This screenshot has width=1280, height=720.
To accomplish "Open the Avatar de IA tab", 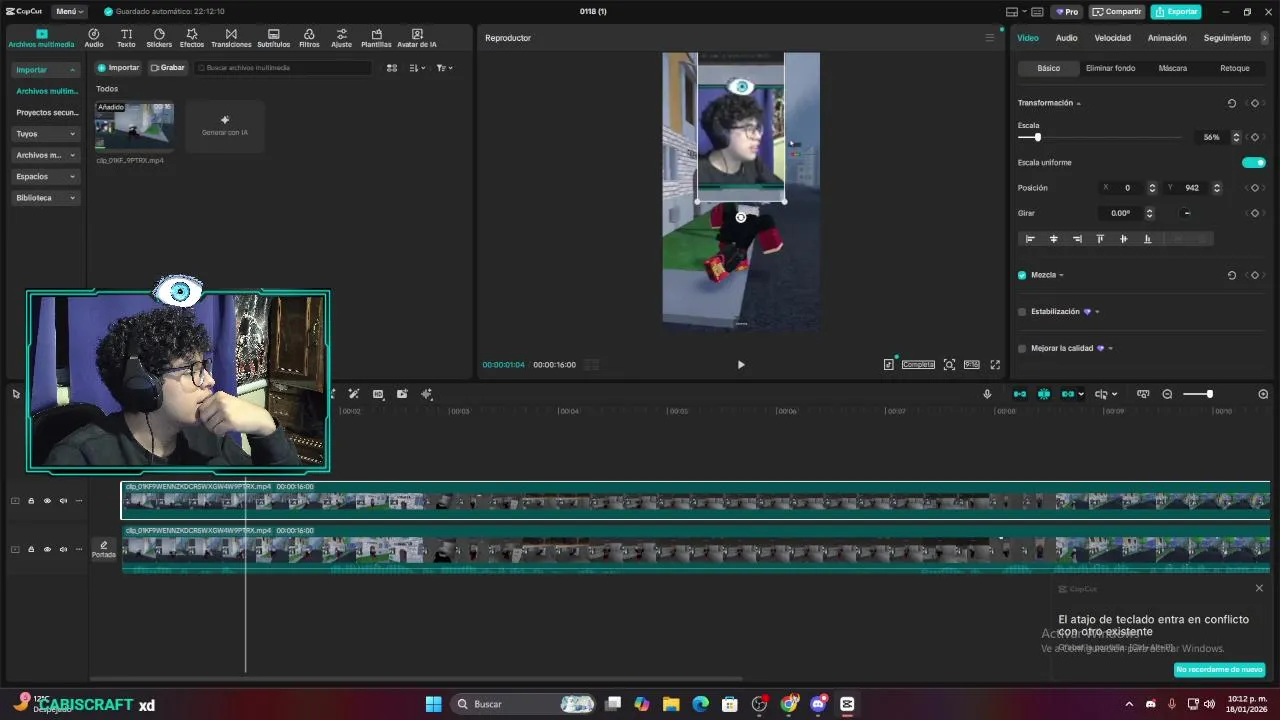I will 417,38.
